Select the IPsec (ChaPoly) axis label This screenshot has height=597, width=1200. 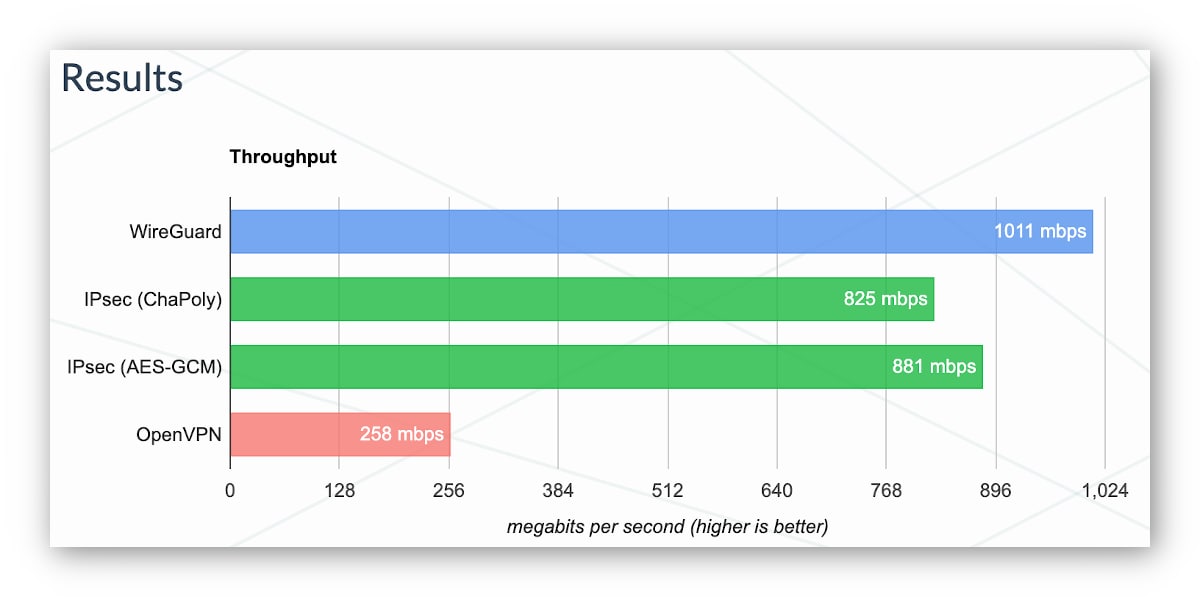click(x=153, y=299)
